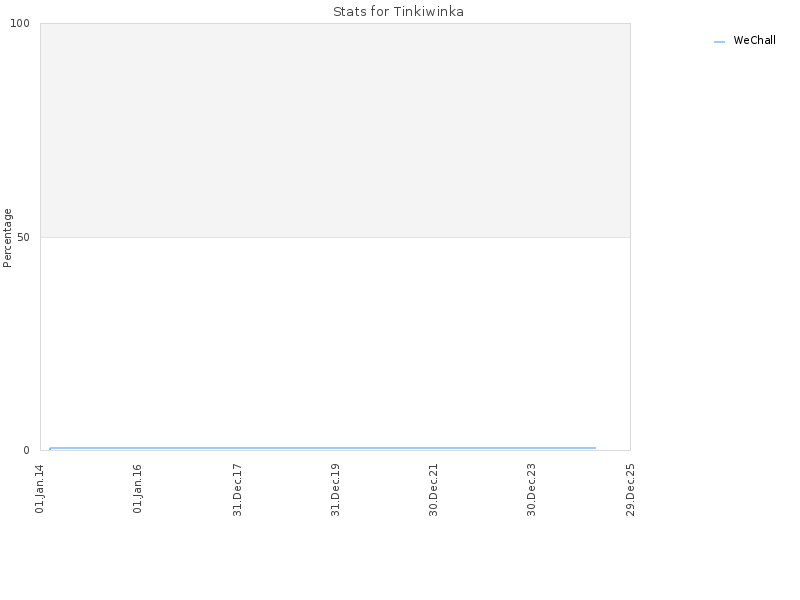Click the 29.Dec.25 date label

(630, 490)
